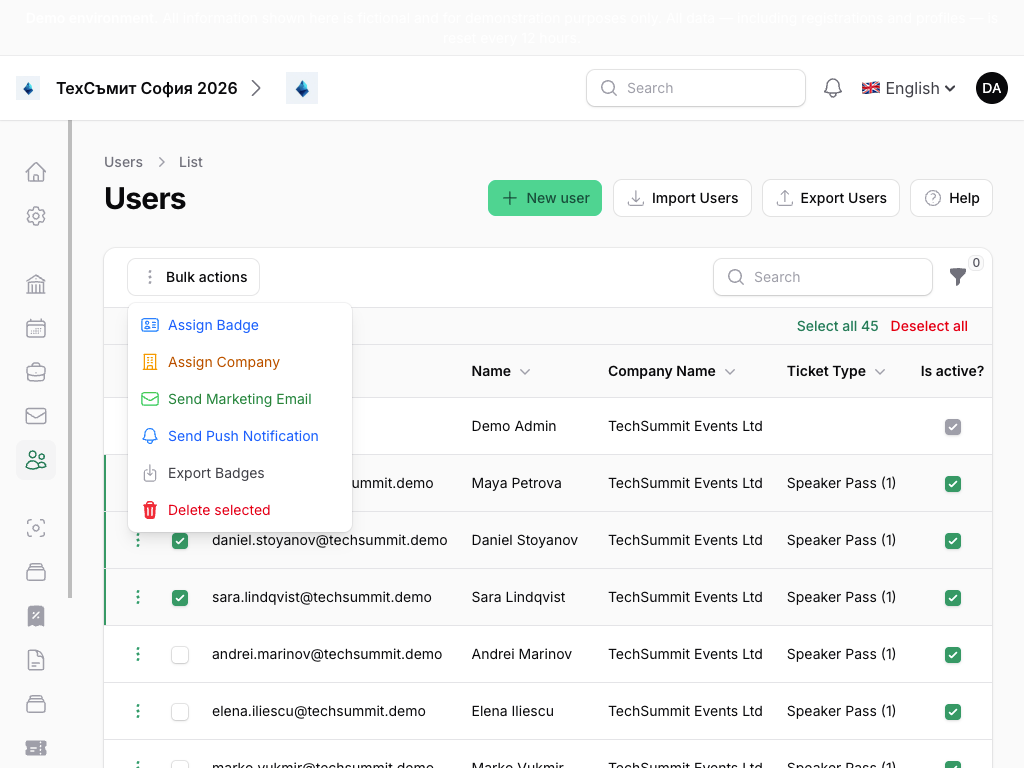Open the table filter funnel icon

click(x=958, y=277)
